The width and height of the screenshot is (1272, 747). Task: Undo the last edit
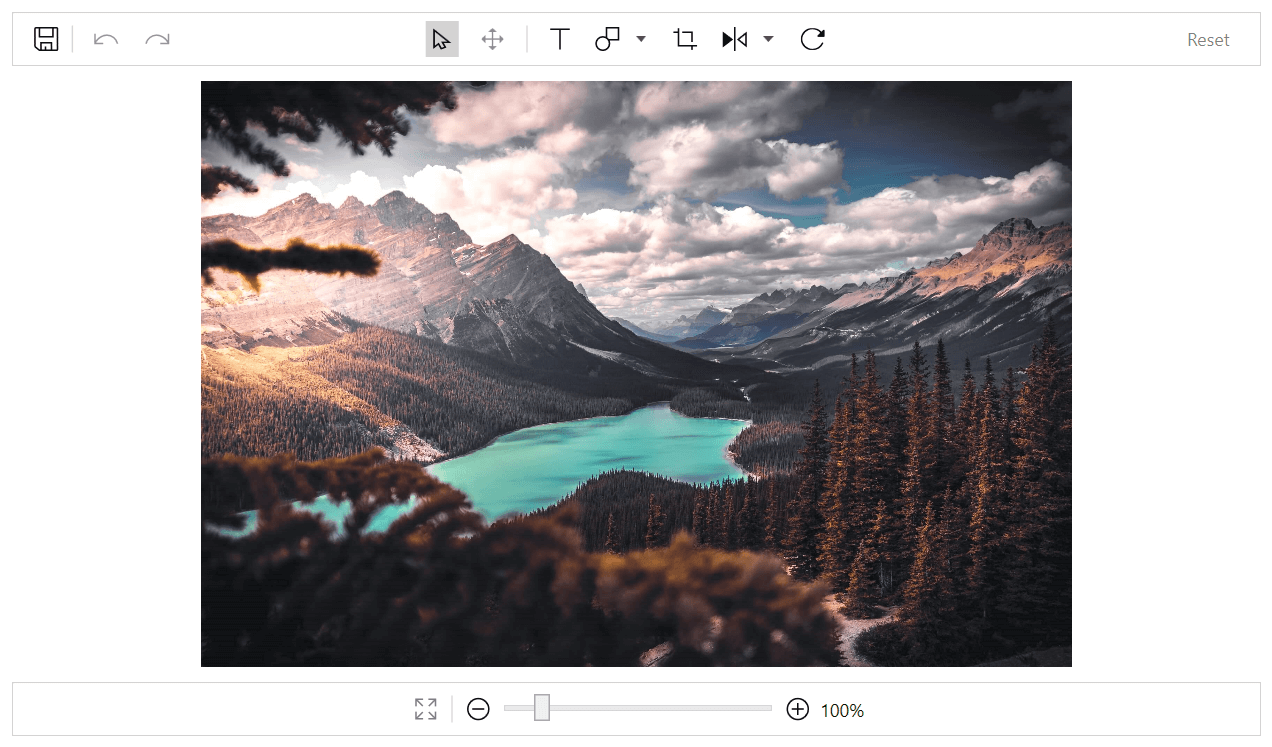[106, 39]
